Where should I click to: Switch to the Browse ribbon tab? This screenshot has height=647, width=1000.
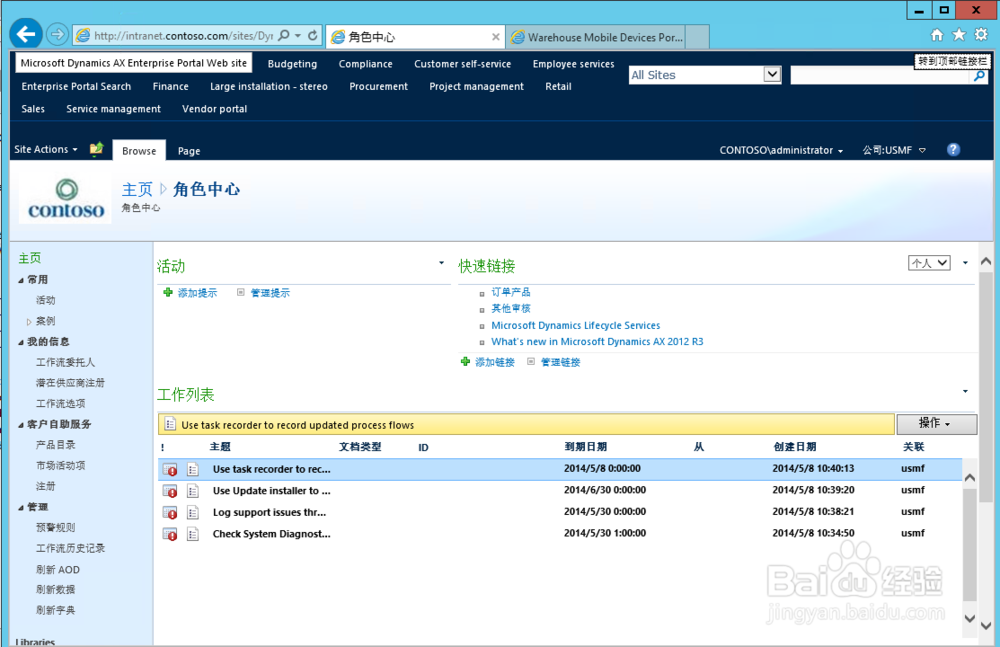(139, 151)
